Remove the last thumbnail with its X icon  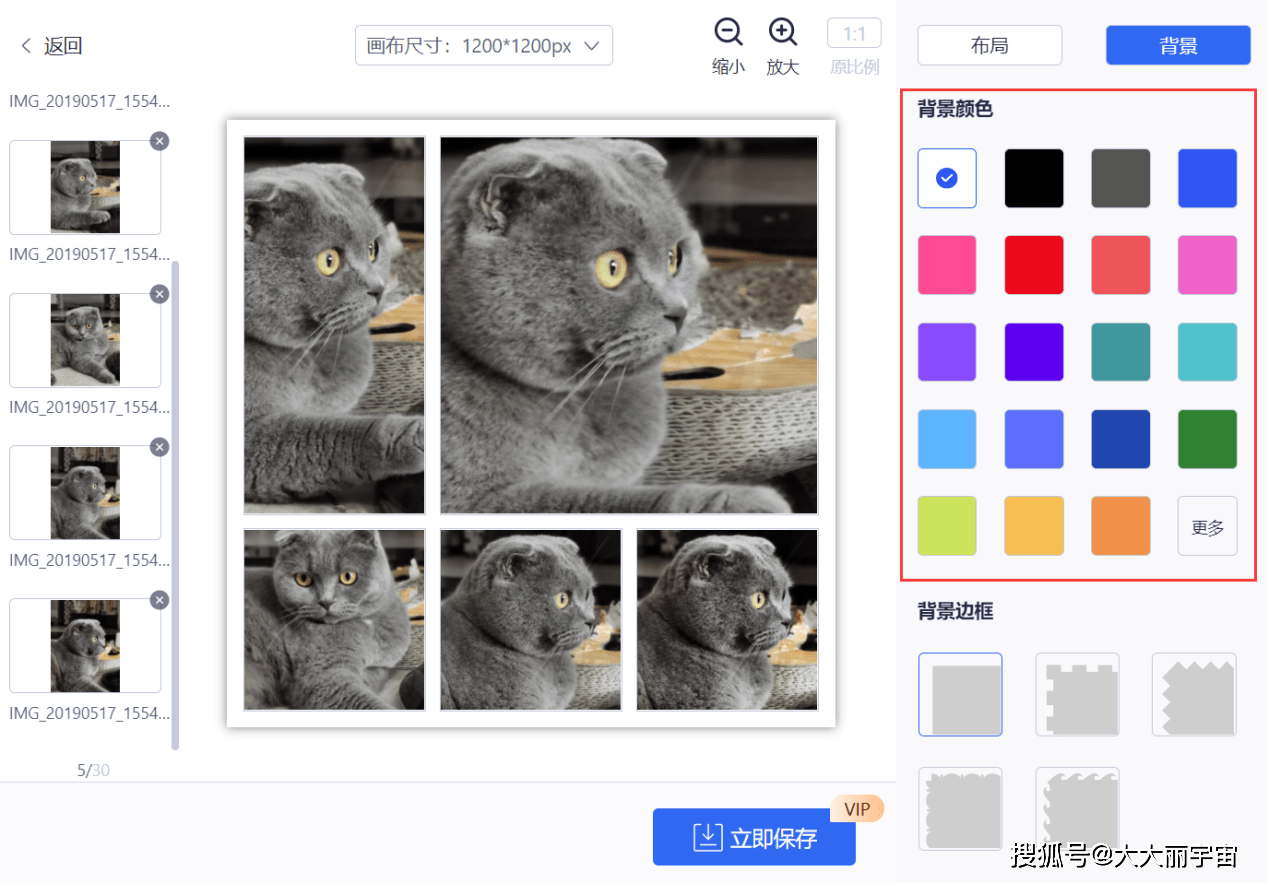click(159, 600)
